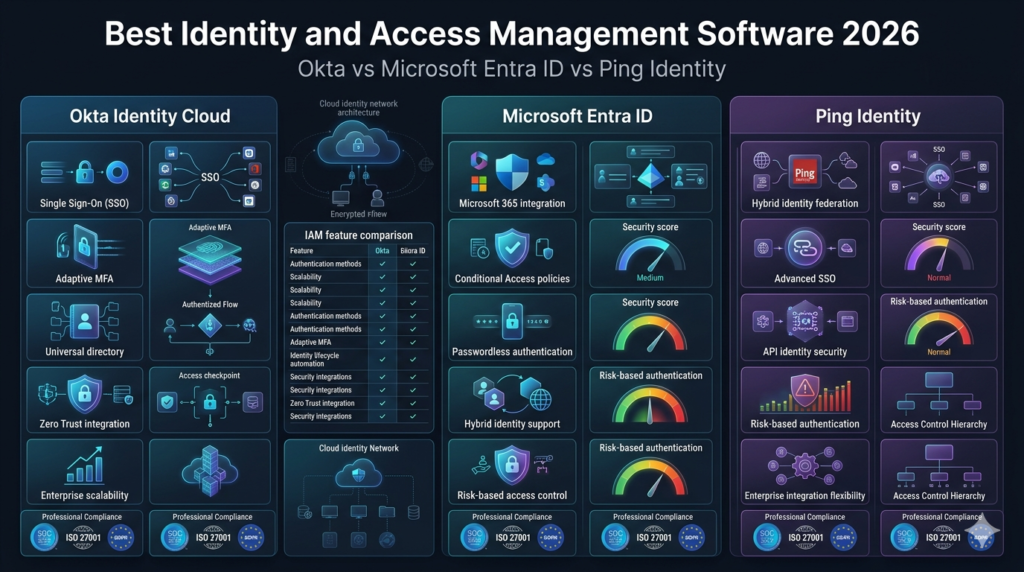Click the 'Best Identity and Access Management Software 2026' title

pos(512,33)
